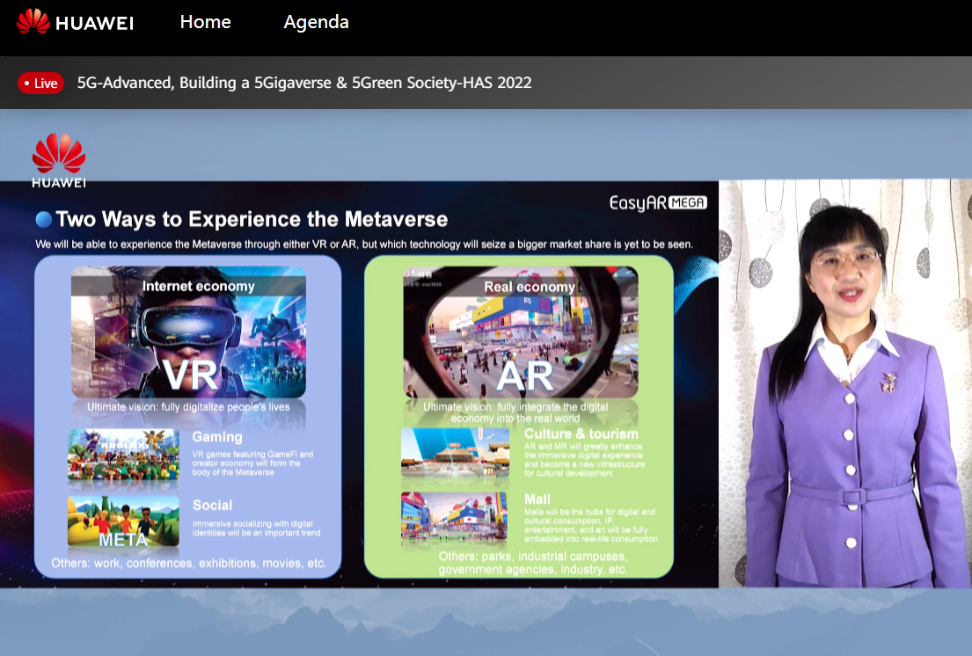Screen dimensions: 972x656
Task: Click 'Others: parks, industrial campuses' text
Action: click(x=533, y=563)
